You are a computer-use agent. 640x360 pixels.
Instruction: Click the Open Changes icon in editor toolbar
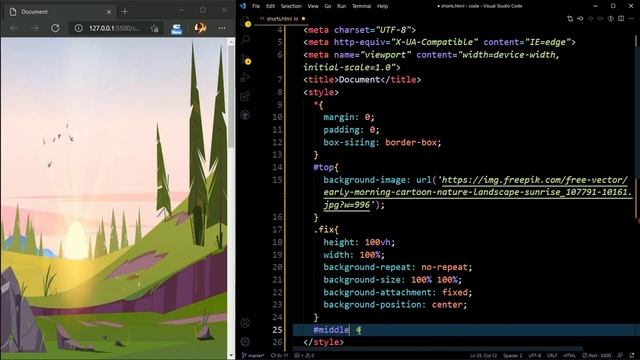[580, 18]
